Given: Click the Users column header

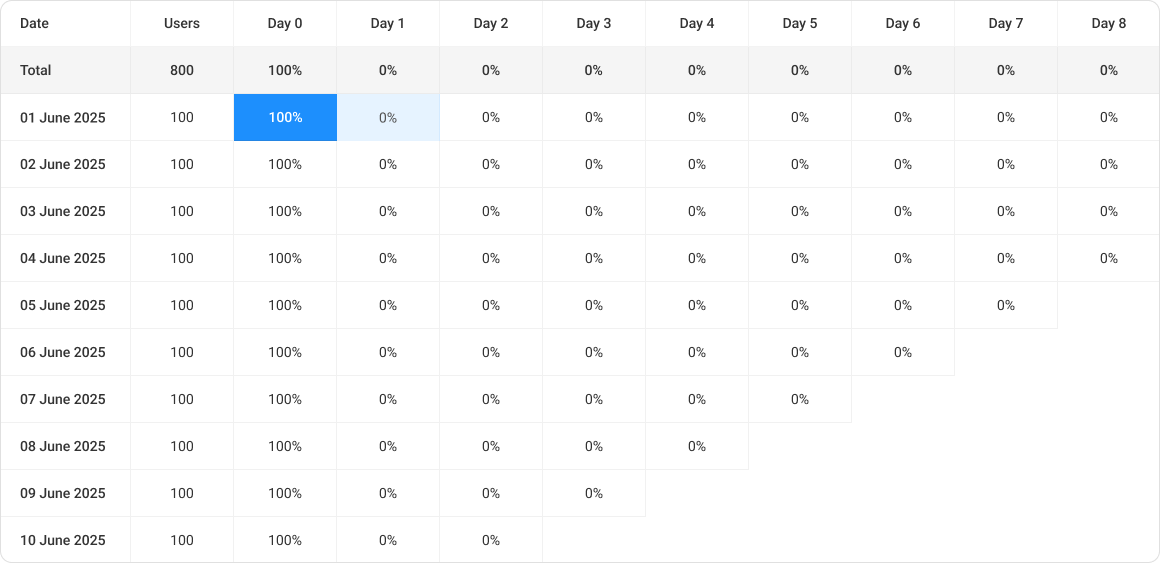Looking at the screenshot, I should [x=182, y=23].
